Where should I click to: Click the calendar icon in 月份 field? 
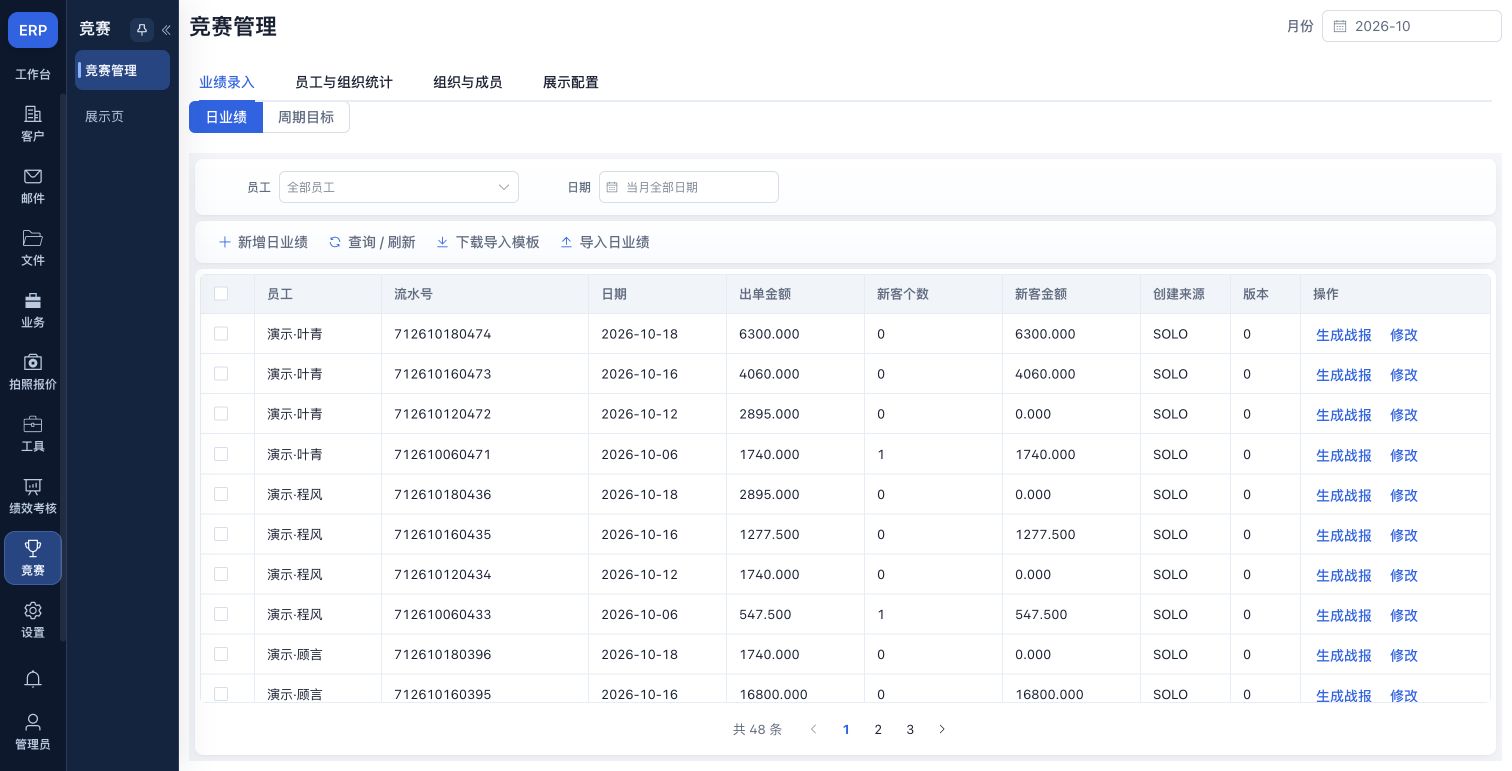point(1341,27)
